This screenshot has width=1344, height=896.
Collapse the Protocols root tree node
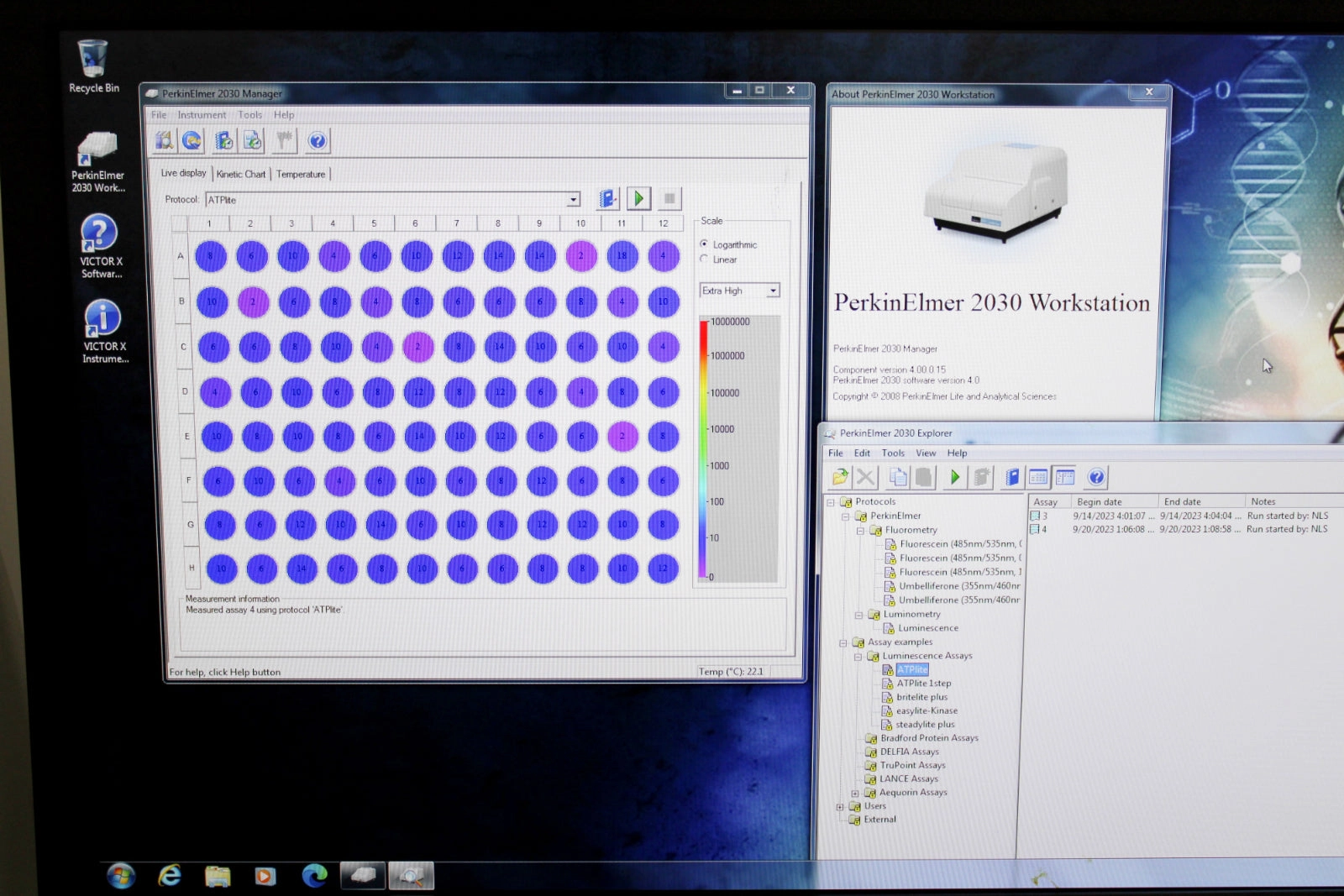tap(830, 502)
